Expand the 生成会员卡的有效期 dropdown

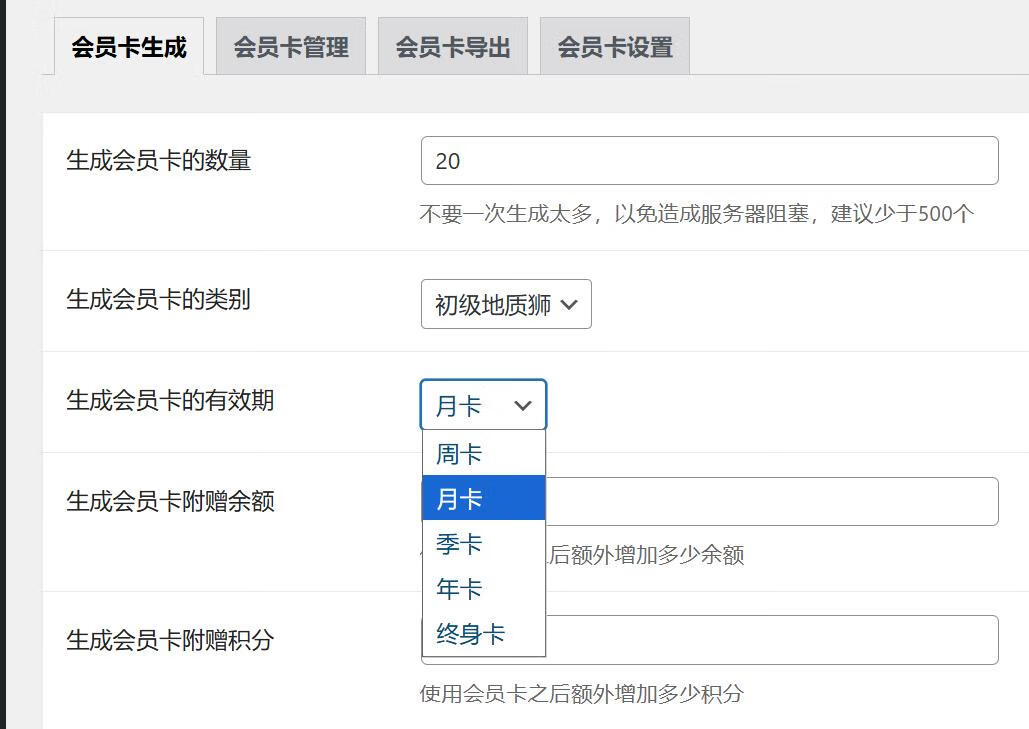point(483,405)
